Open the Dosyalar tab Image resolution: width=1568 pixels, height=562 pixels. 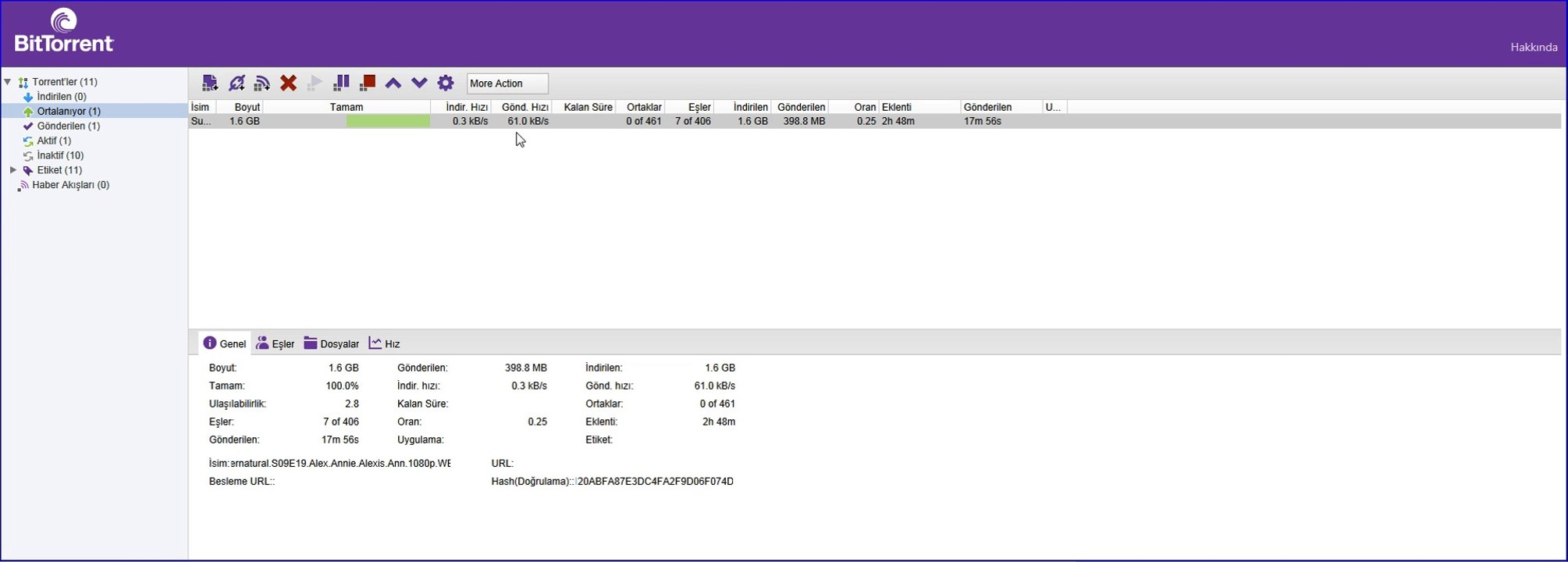point(332,343)
